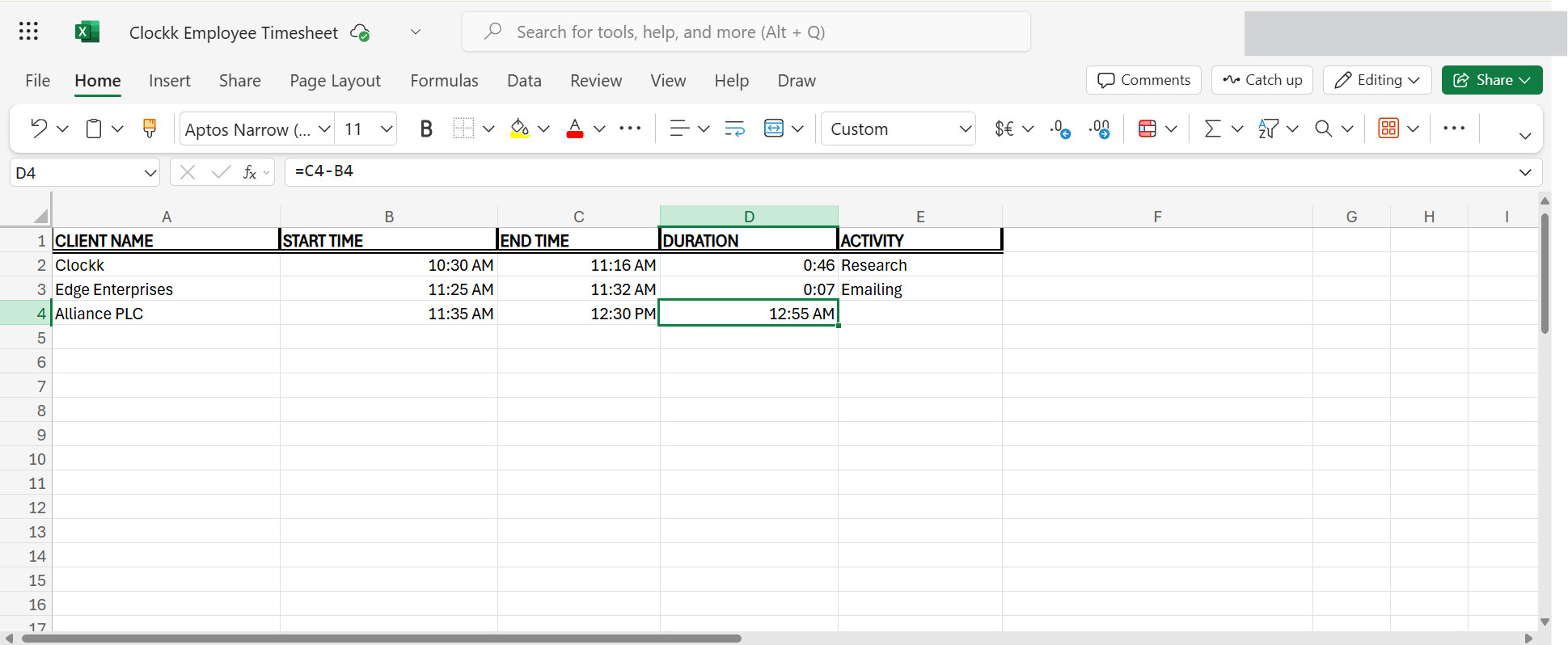Click the text alignment icon

[679, 129]
